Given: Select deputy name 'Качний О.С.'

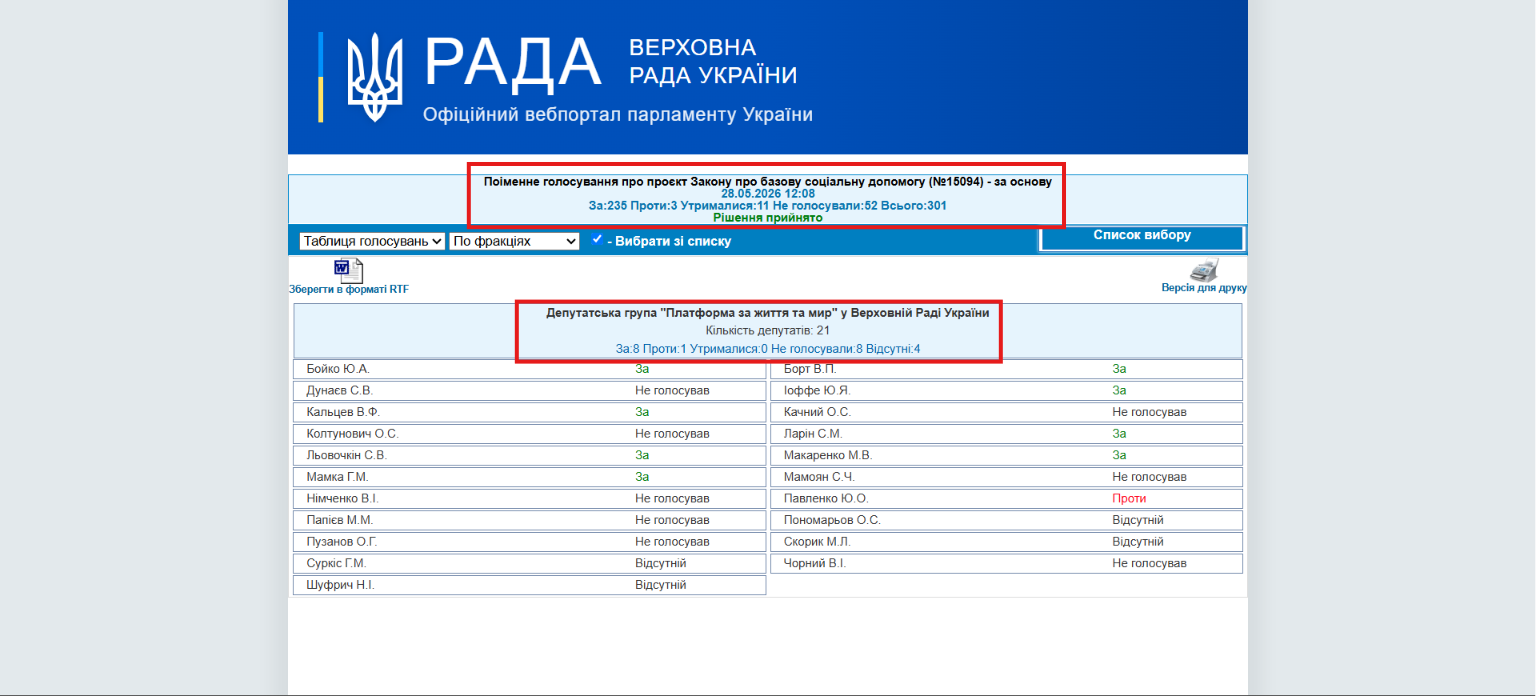Looking at the screenshot, I should tap(817, 412).
